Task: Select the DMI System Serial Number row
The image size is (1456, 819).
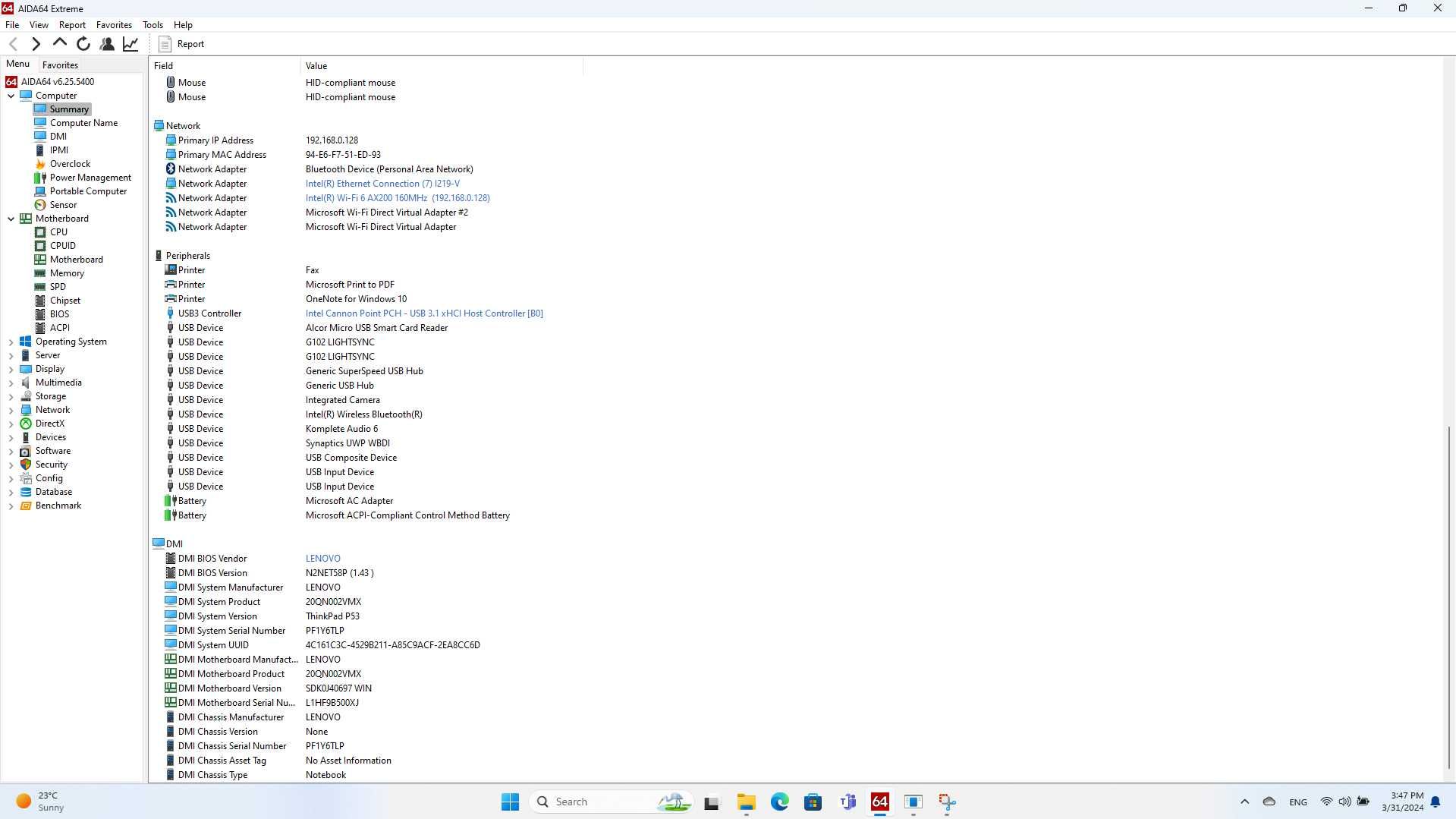Action: point(367,631)
